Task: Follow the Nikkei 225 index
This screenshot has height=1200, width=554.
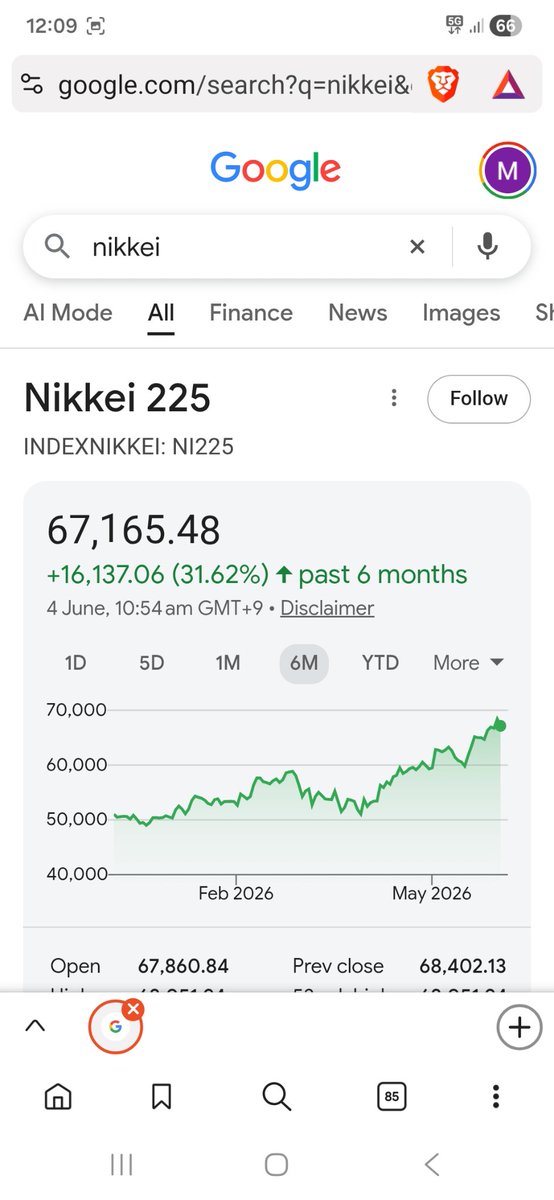Action: pyautogui.click(x=479, y=398)
